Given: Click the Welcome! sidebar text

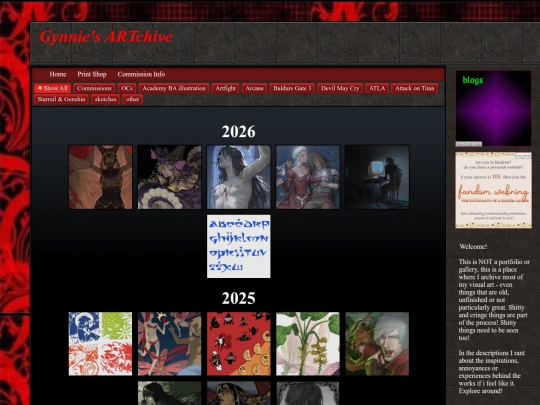Looking at the screenshot, I should coord(473,247).
